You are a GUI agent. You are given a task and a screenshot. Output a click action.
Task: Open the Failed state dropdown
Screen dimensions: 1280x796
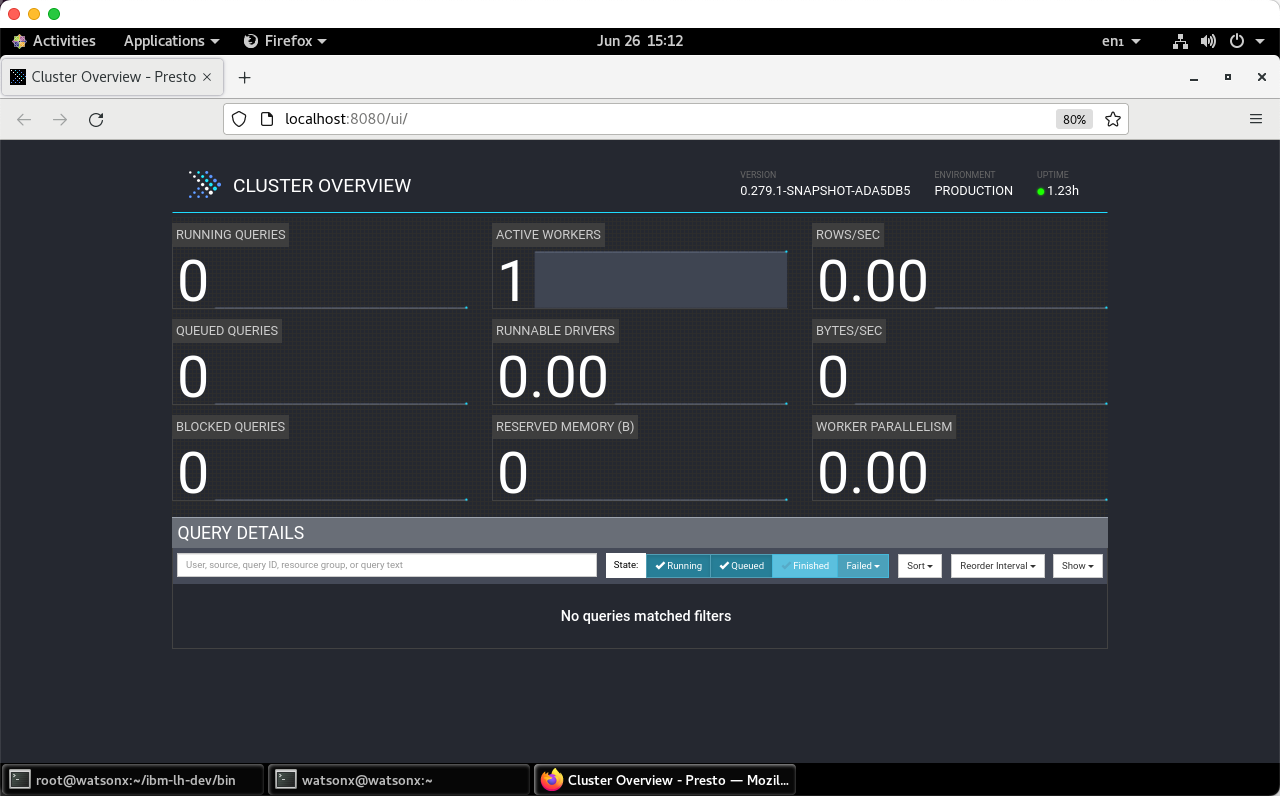coord(863,566)
